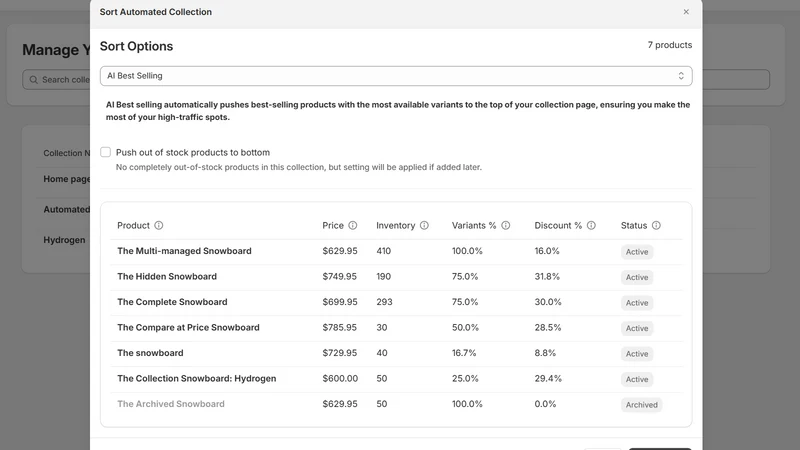Click the Variants % column header

(x=473, y=226)
